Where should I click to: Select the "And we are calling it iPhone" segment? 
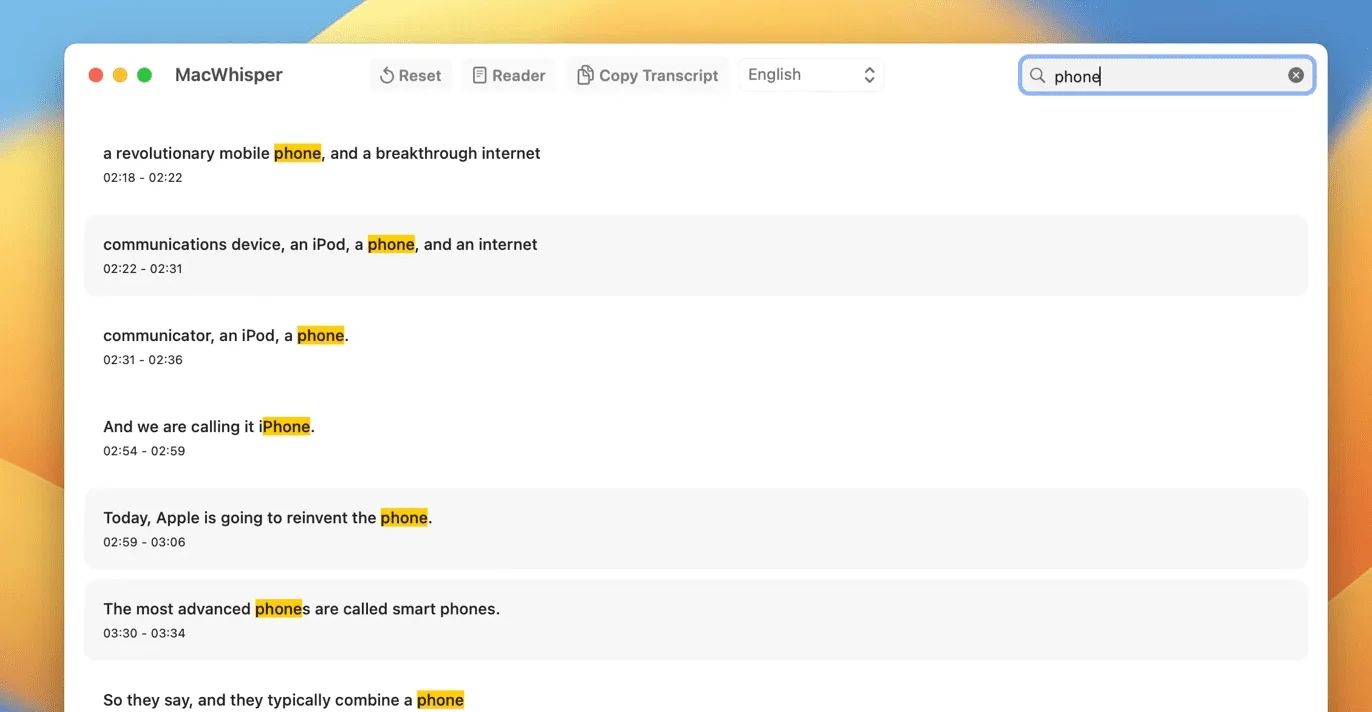click(x=696, y=437)
